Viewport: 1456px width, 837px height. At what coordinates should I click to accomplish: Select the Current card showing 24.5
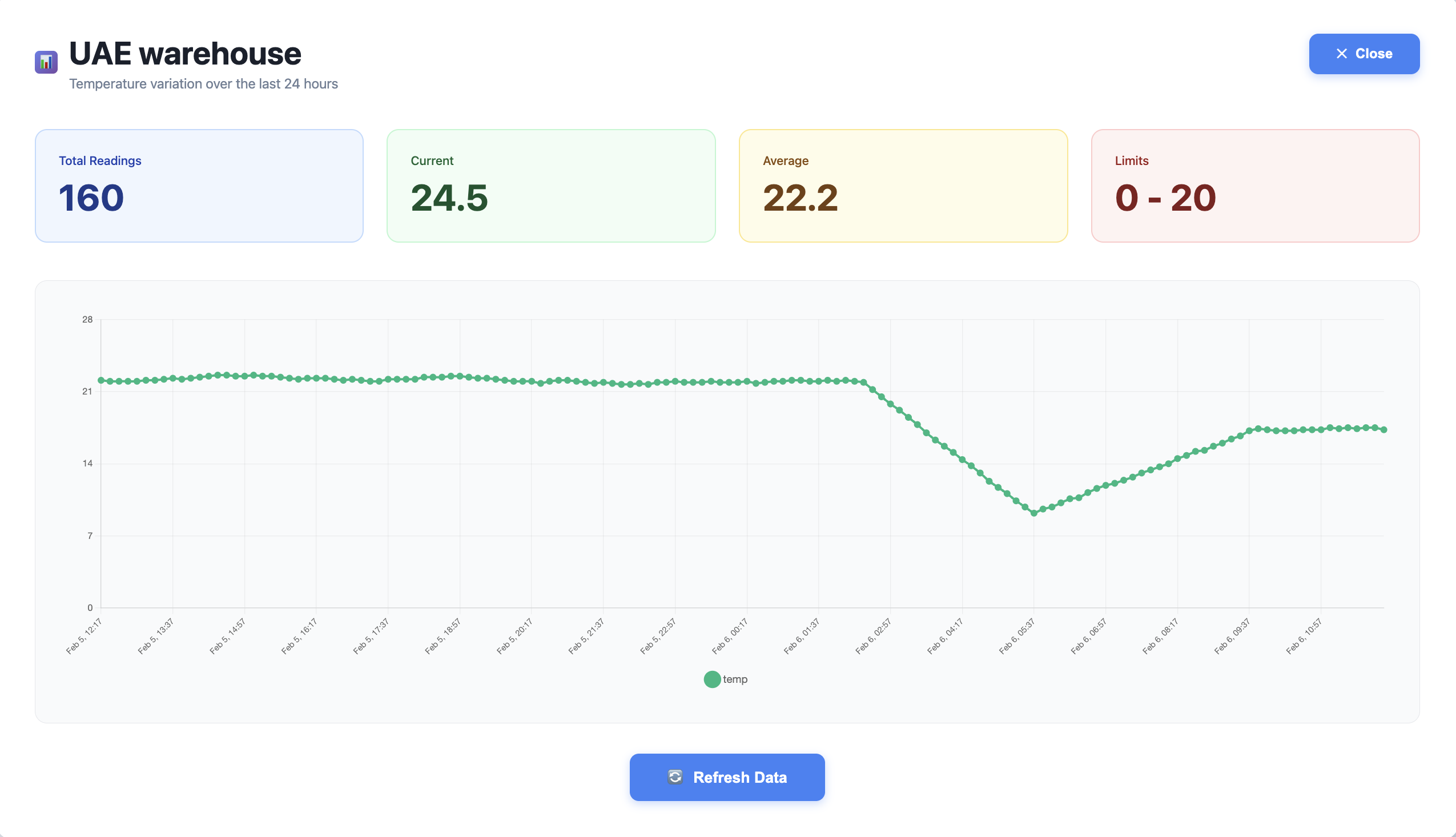pos(551,186)
